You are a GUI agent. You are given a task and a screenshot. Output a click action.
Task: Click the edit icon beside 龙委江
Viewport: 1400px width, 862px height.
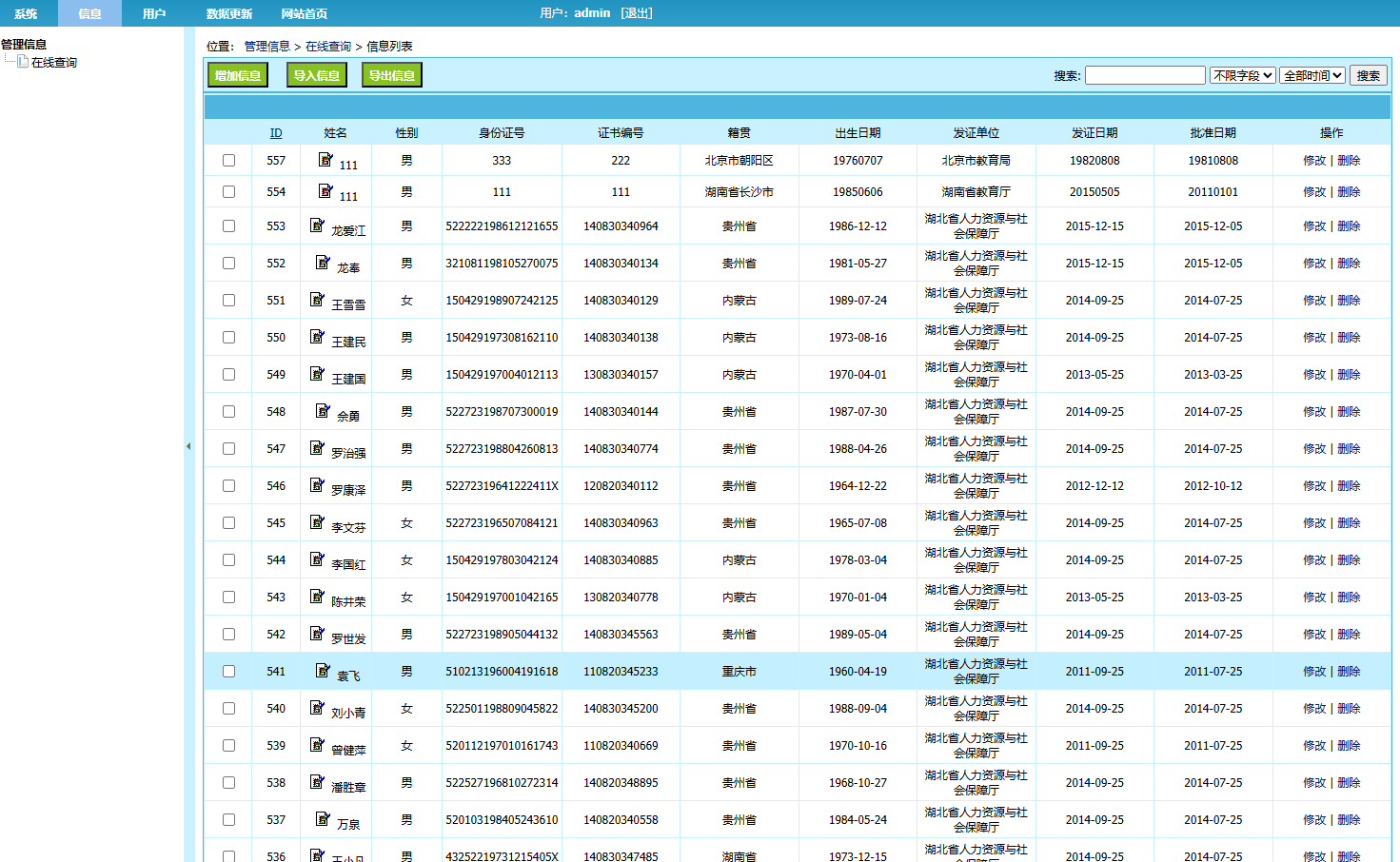click(318, 225)
